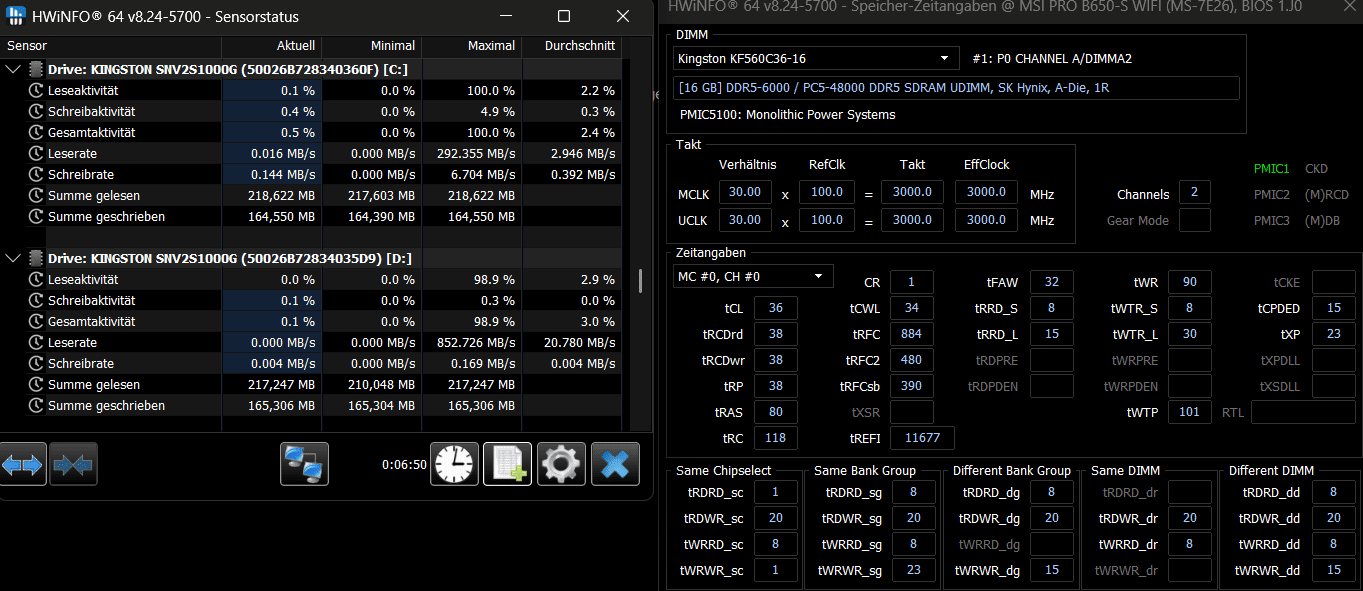This screenshot has width=1363, height=591.
Task: Click the sensor list vertical scrollbar thumb
Action: tap(641, 280)
